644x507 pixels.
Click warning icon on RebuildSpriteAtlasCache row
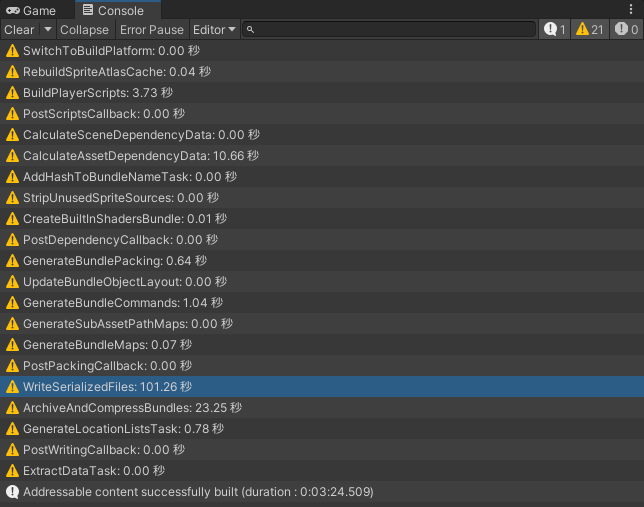12,72
